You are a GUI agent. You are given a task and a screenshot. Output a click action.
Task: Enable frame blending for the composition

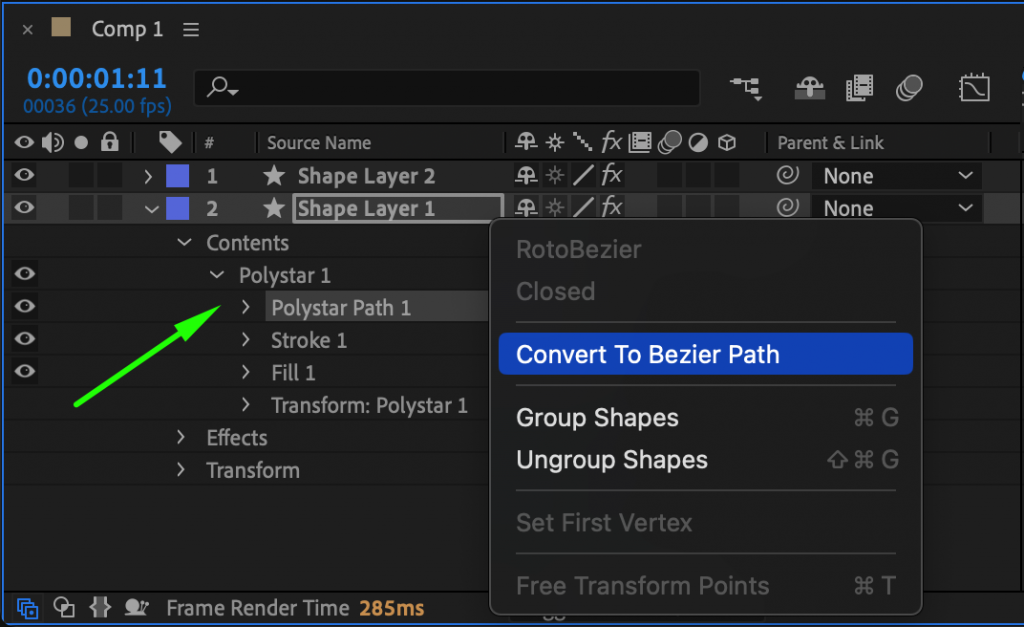[x=860, y=88]
